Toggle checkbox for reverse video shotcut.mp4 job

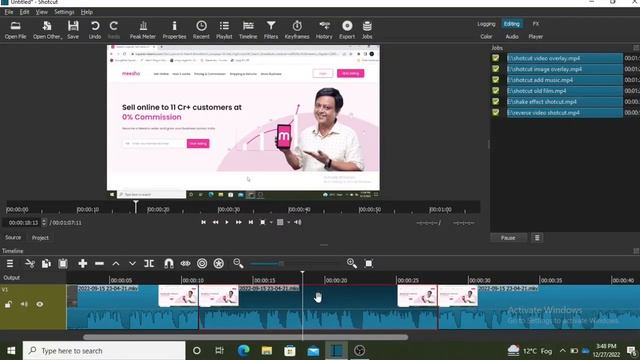(496, 112)
